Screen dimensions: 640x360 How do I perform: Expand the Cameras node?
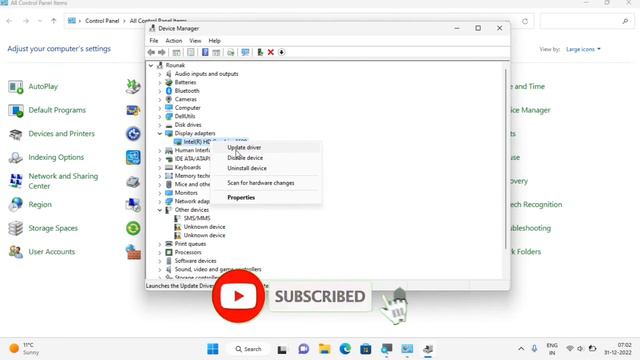point(160,100)
